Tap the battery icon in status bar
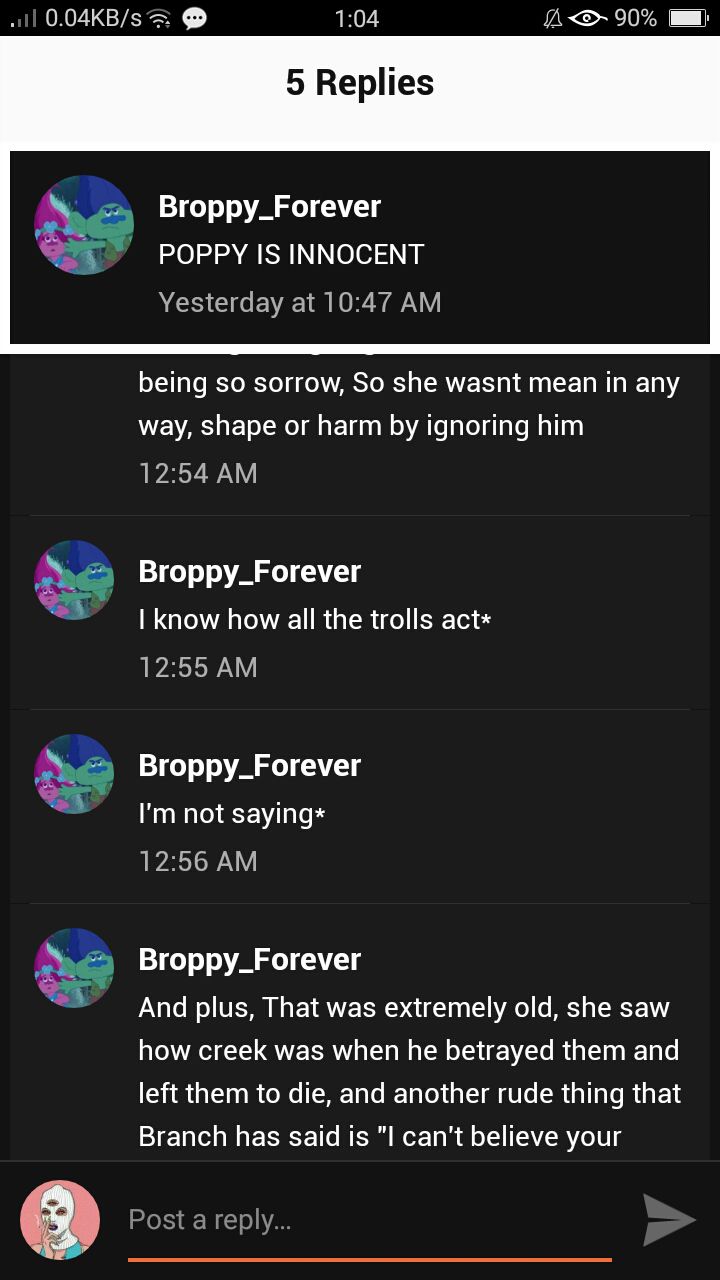The height and width of the screenshot is (1280, 720). click(x=688, y=18)
